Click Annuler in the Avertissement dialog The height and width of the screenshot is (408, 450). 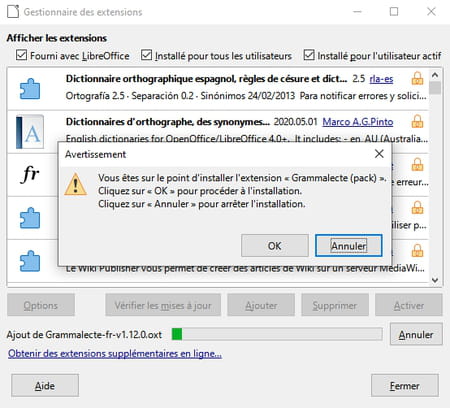click(x=349, y=246)
